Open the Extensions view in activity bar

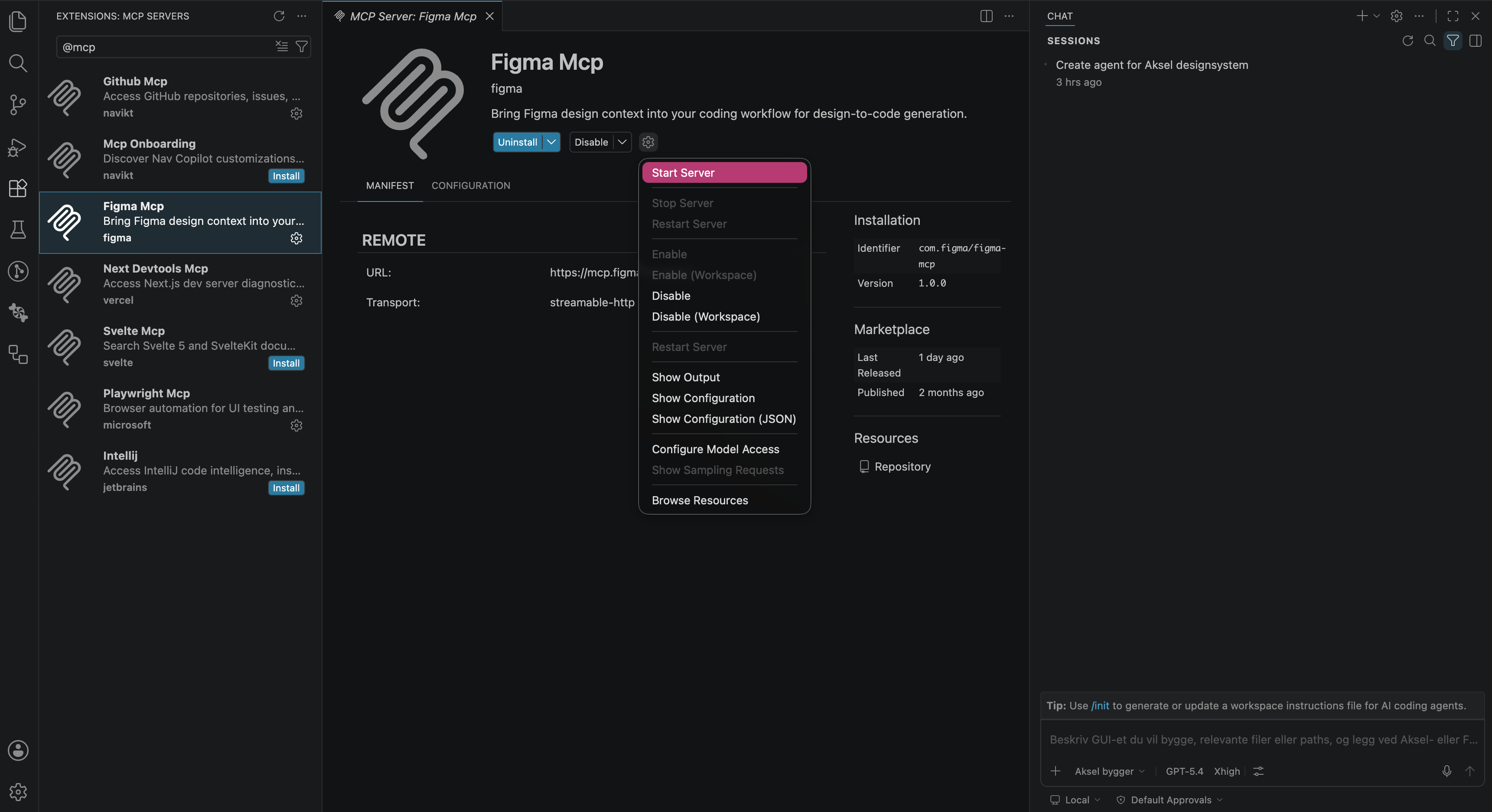pyautogui.click(x=19, y=188)
